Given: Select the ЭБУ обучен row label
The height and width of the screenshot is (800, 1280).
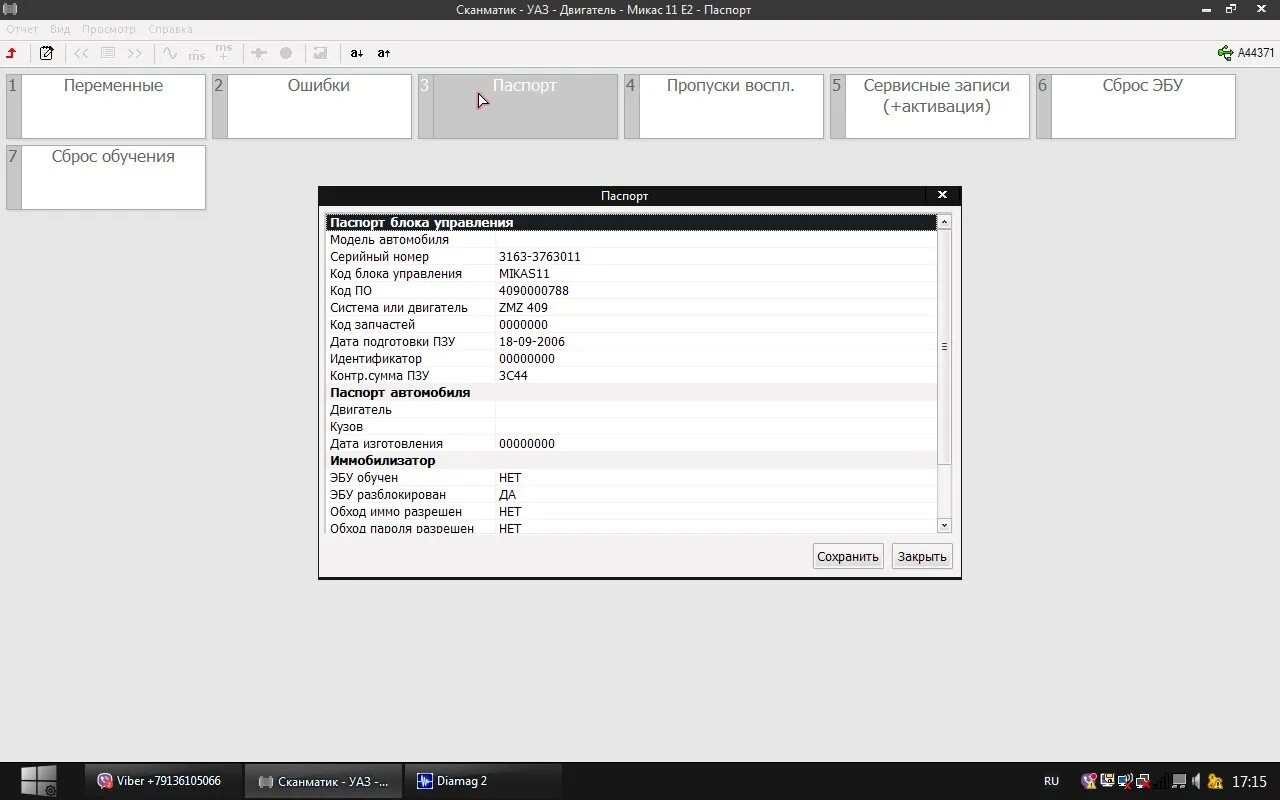Looking at the screenshot, I should [x=364, y=478].
